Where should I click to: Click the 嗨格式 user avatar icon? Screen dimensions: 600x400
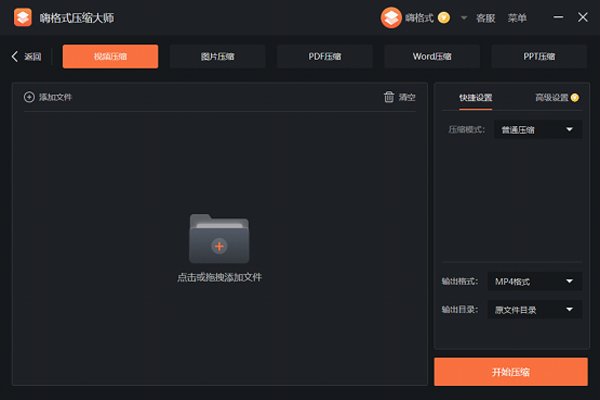point(390,18)
